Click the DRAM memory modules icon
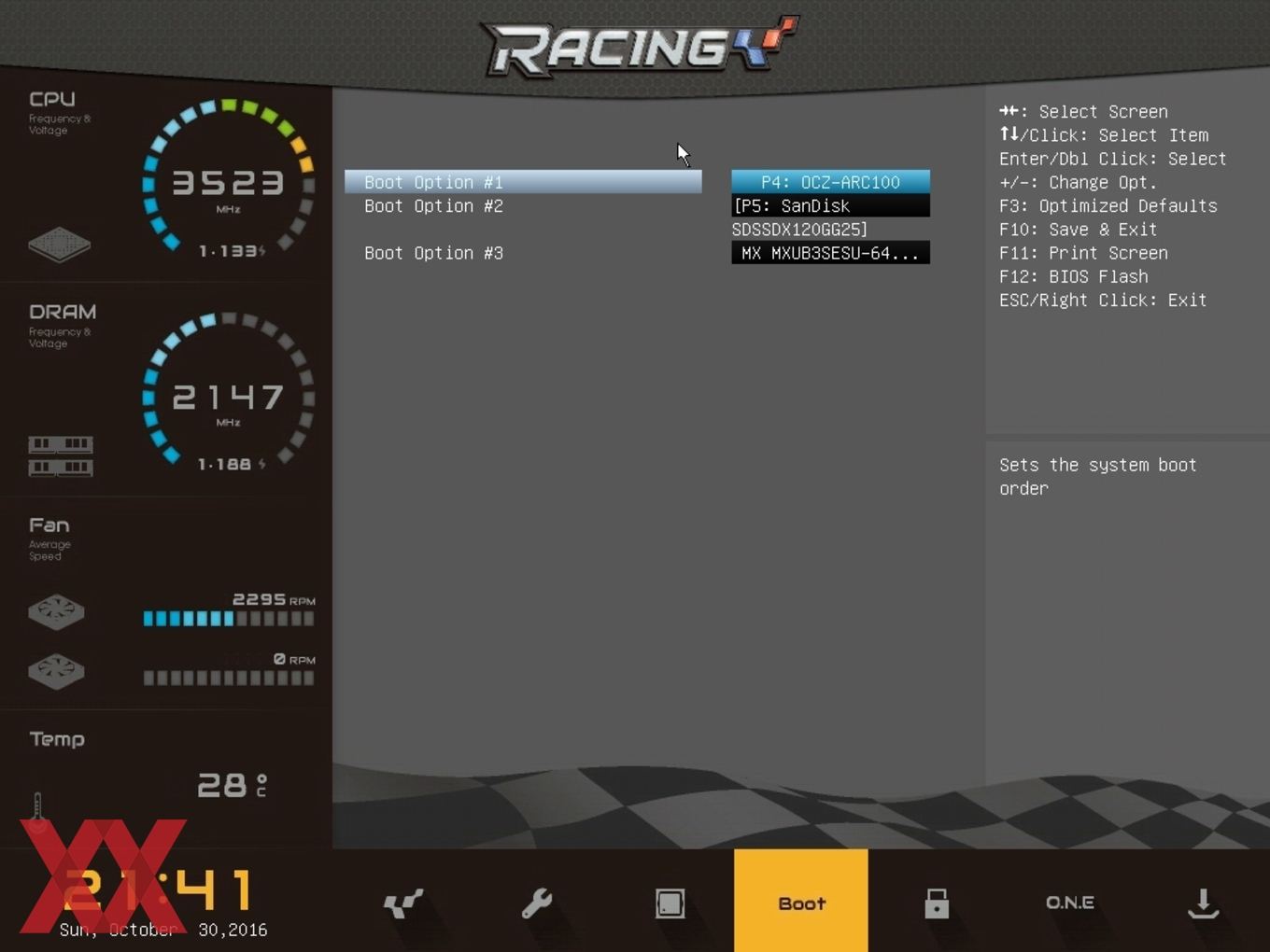Image resolution: width=1270 pixels, height=952 pixels. pos(60,455)
